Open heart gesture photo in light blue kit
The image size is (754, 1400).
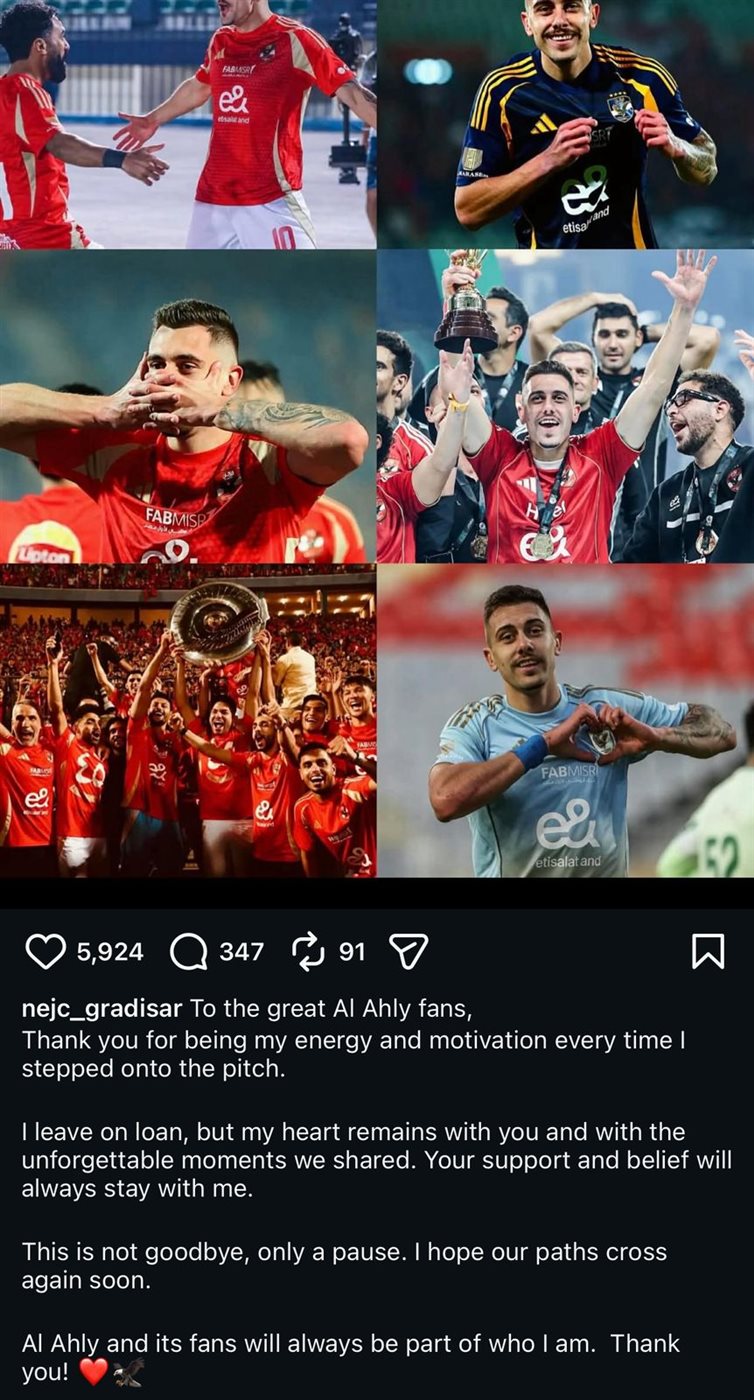(x=566, y=721)
